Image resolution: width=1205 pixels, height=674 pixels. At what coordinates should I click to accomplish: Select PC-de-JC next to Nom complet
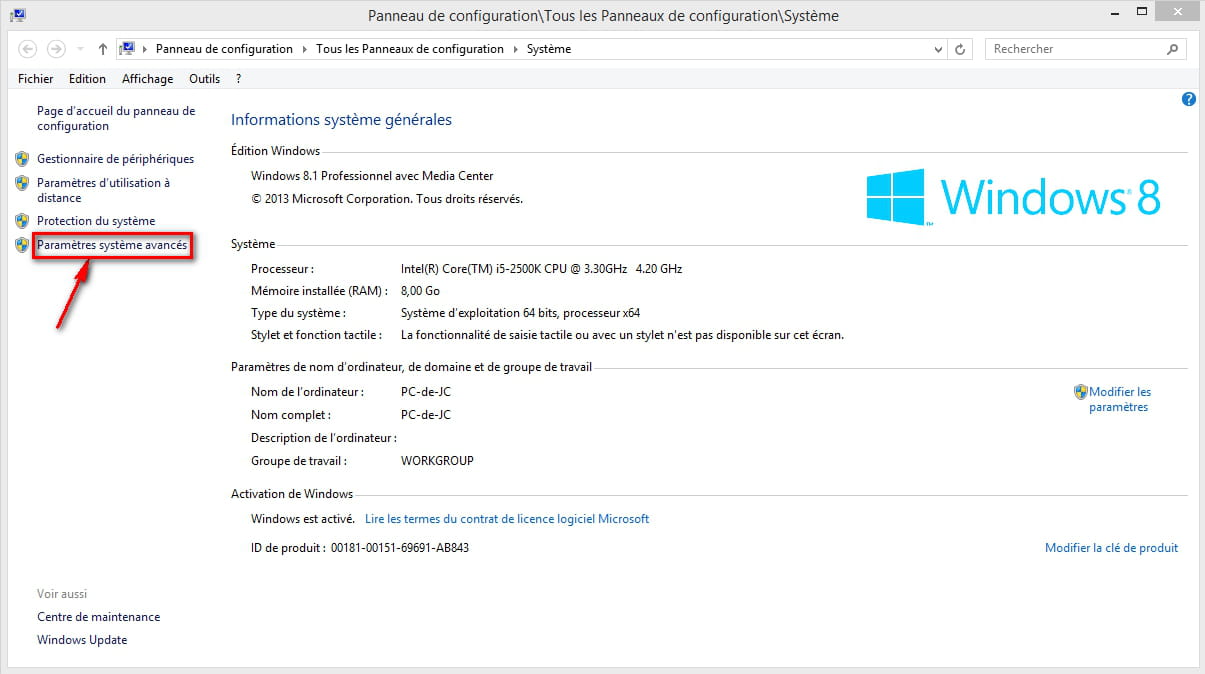[426, 415]
